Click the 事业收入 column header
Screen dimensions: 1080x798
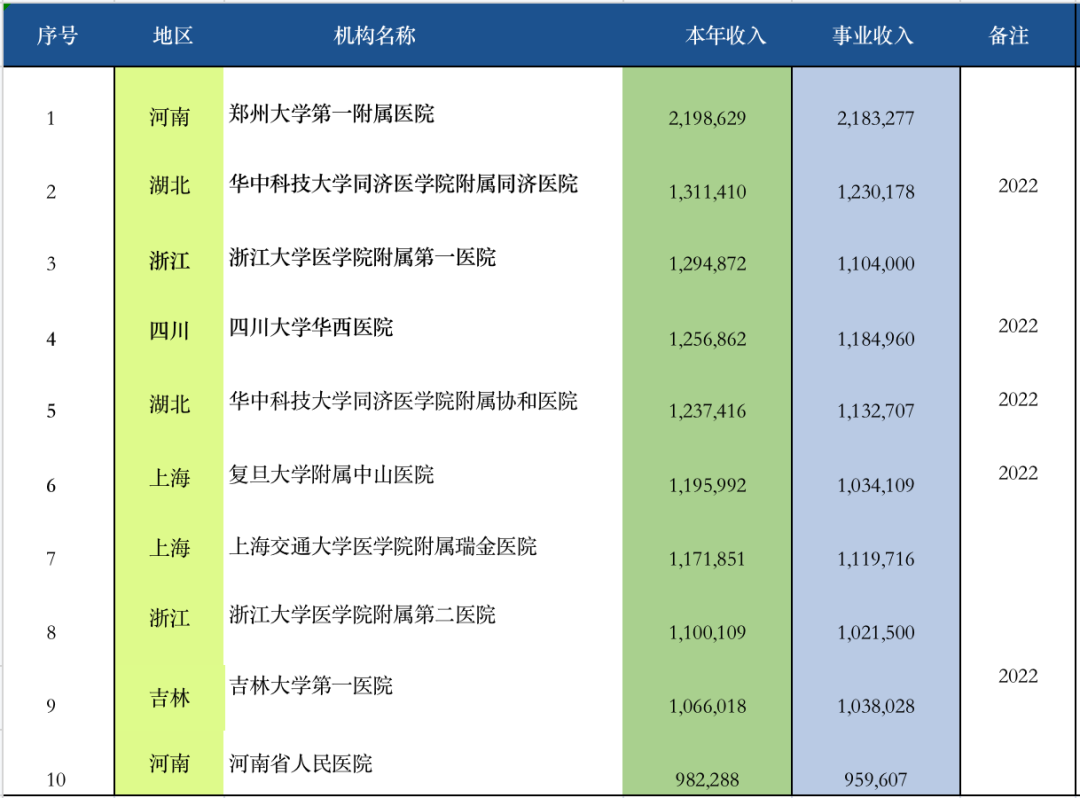coord(873,36)
